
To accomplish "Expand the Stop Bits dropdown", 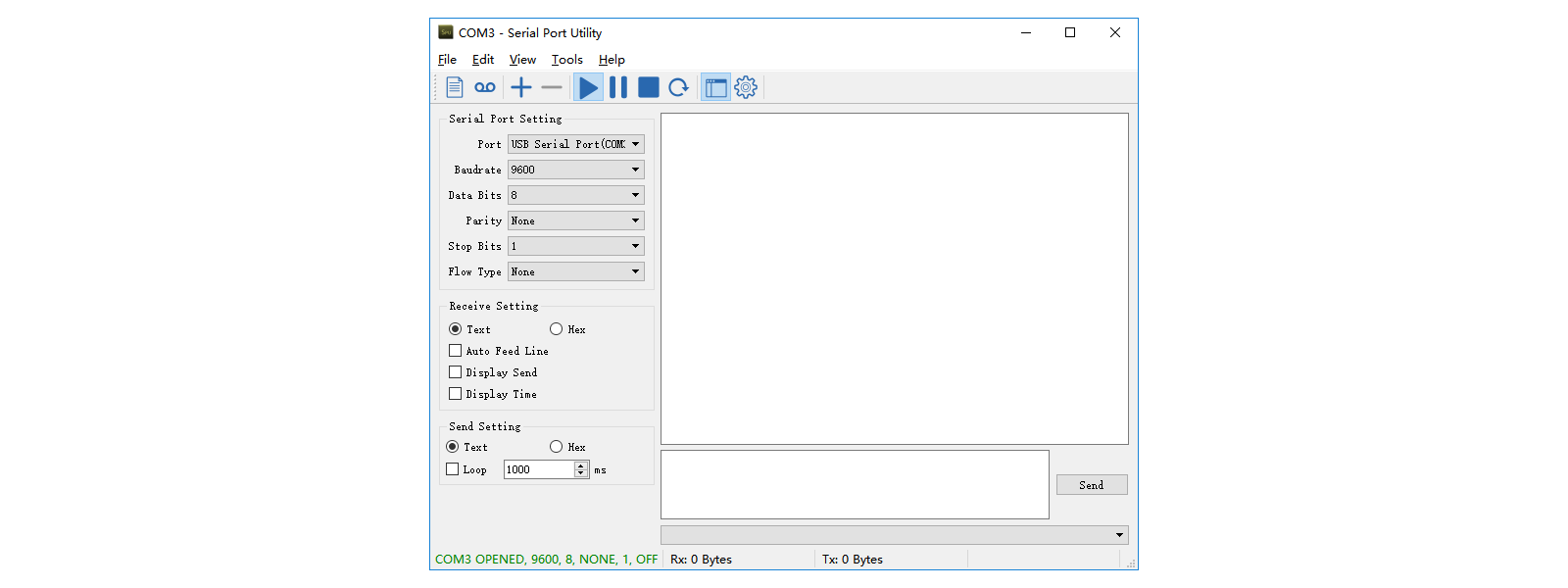I will point(576,246).
